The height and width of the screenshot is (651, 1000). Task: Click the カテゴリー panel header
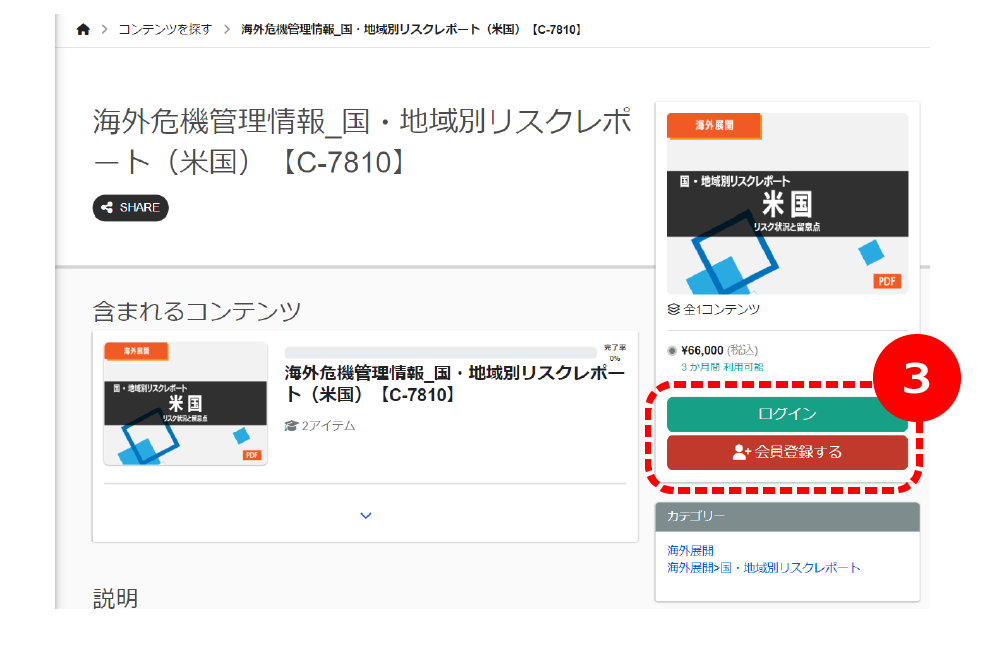788,516
